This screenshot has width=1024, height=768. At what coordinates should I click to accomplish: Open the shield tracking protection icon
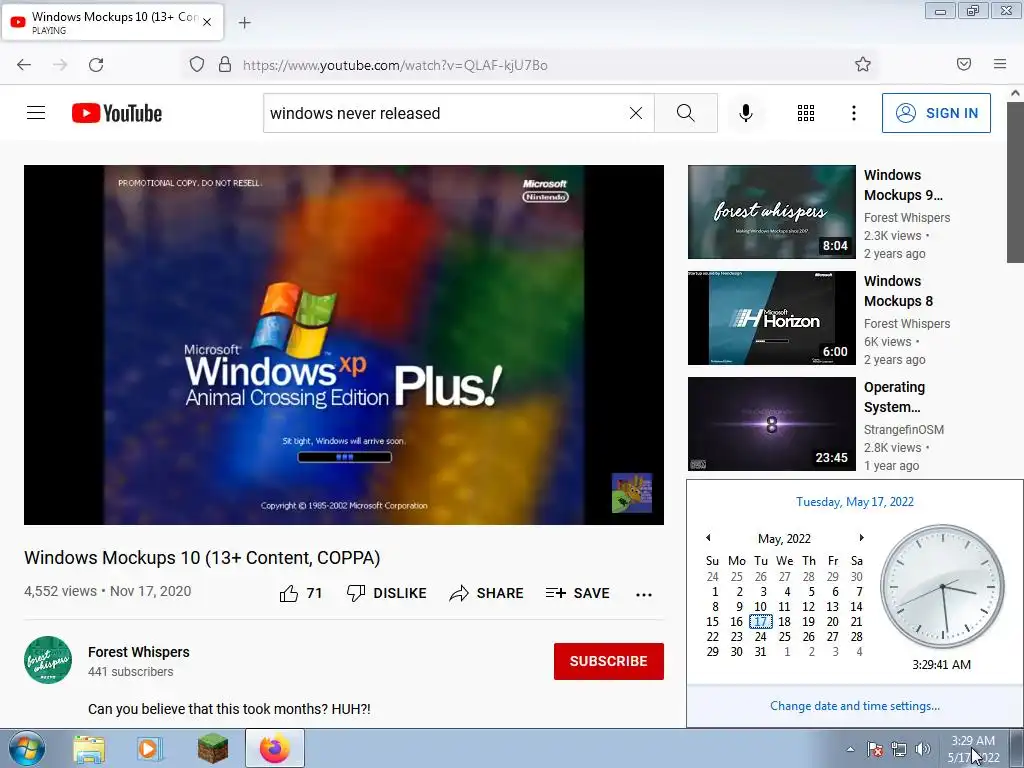[x=197, y=65]
